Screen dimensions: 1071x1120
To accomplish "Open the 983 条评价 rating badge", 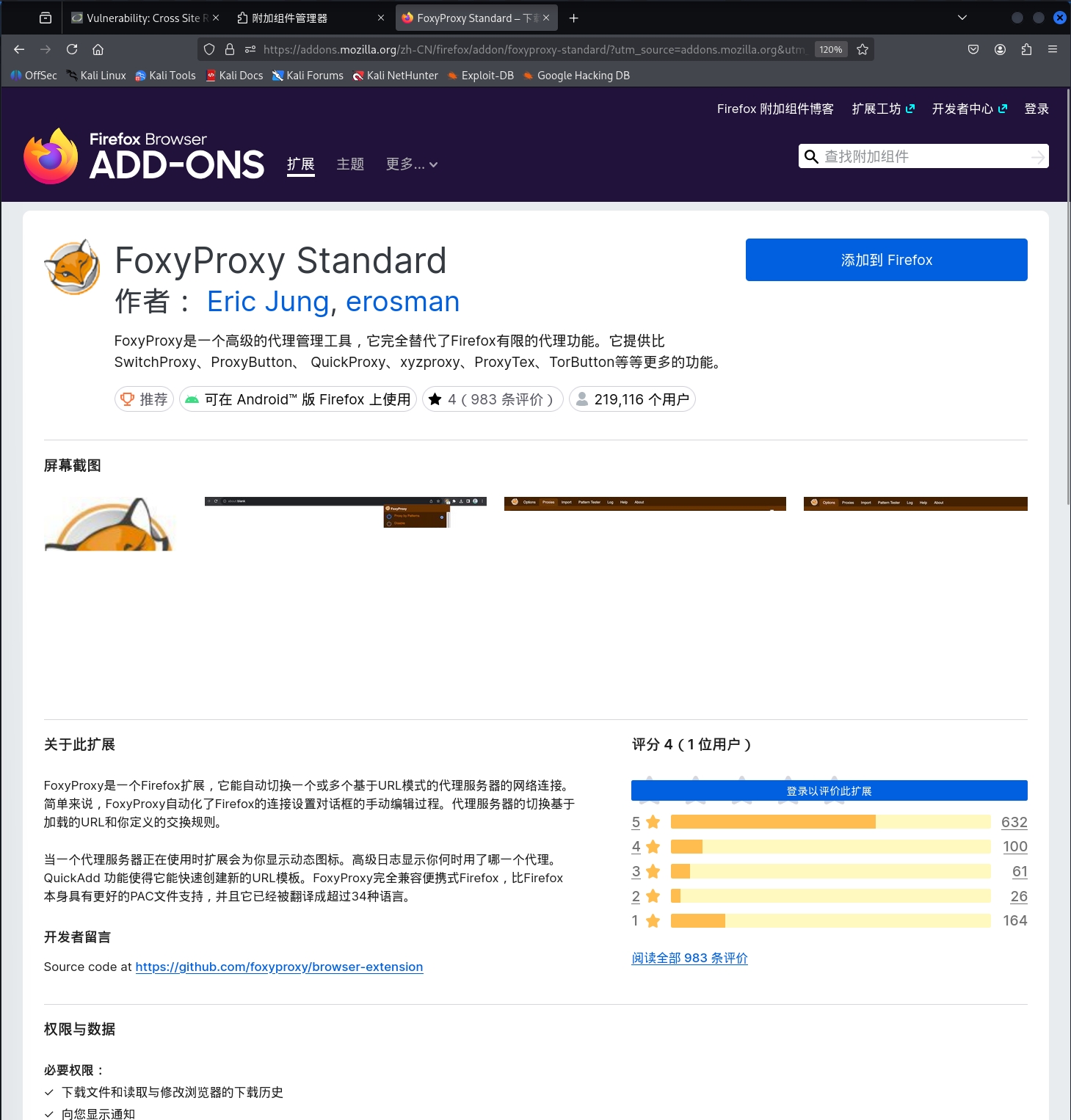I will 493,399.
